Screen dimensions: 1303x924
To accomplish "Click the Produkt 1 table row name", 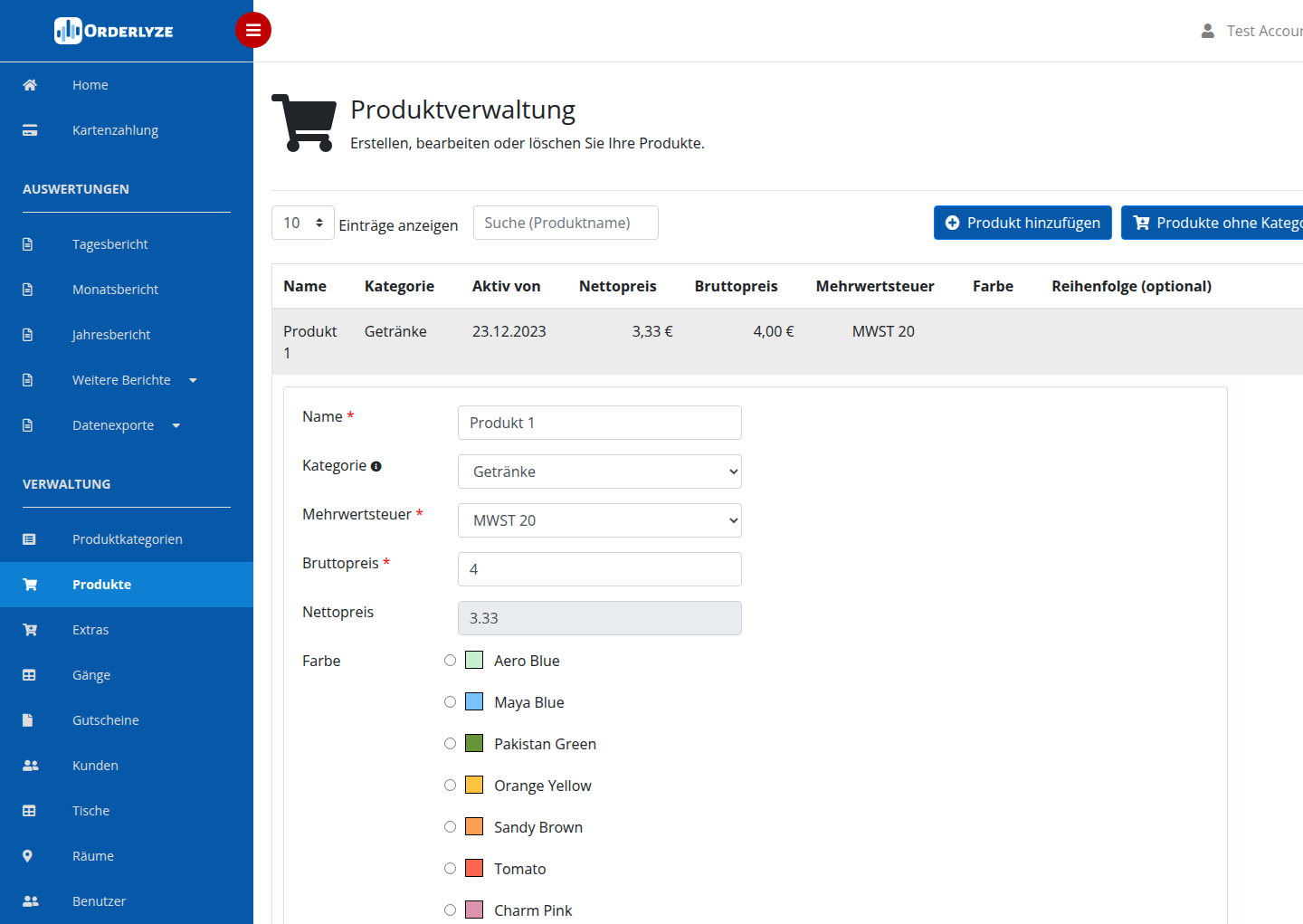I will (x=310, y=342).
